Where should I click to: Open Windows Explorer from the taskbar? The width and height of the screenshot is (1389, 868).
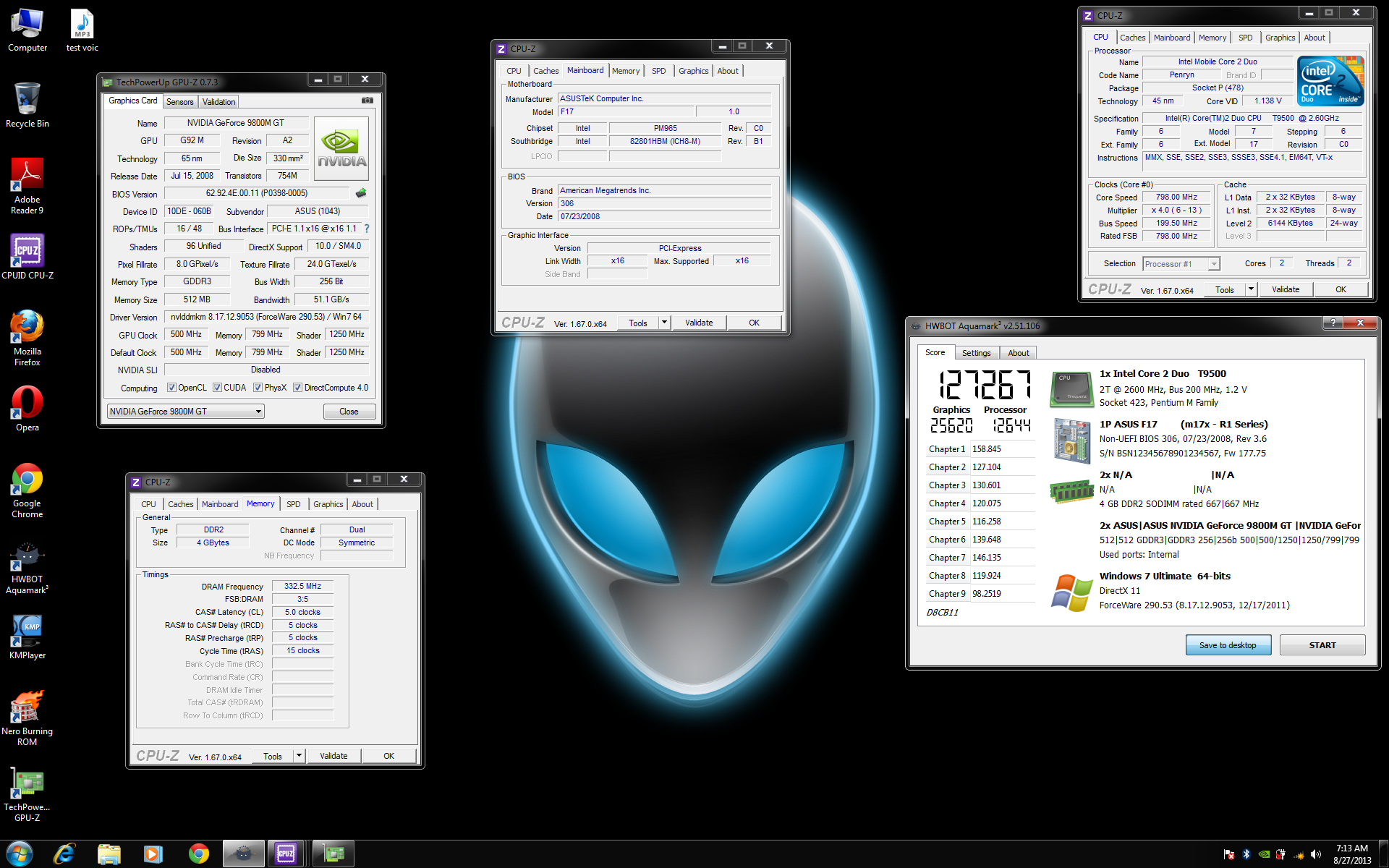[x=109, y=854]
